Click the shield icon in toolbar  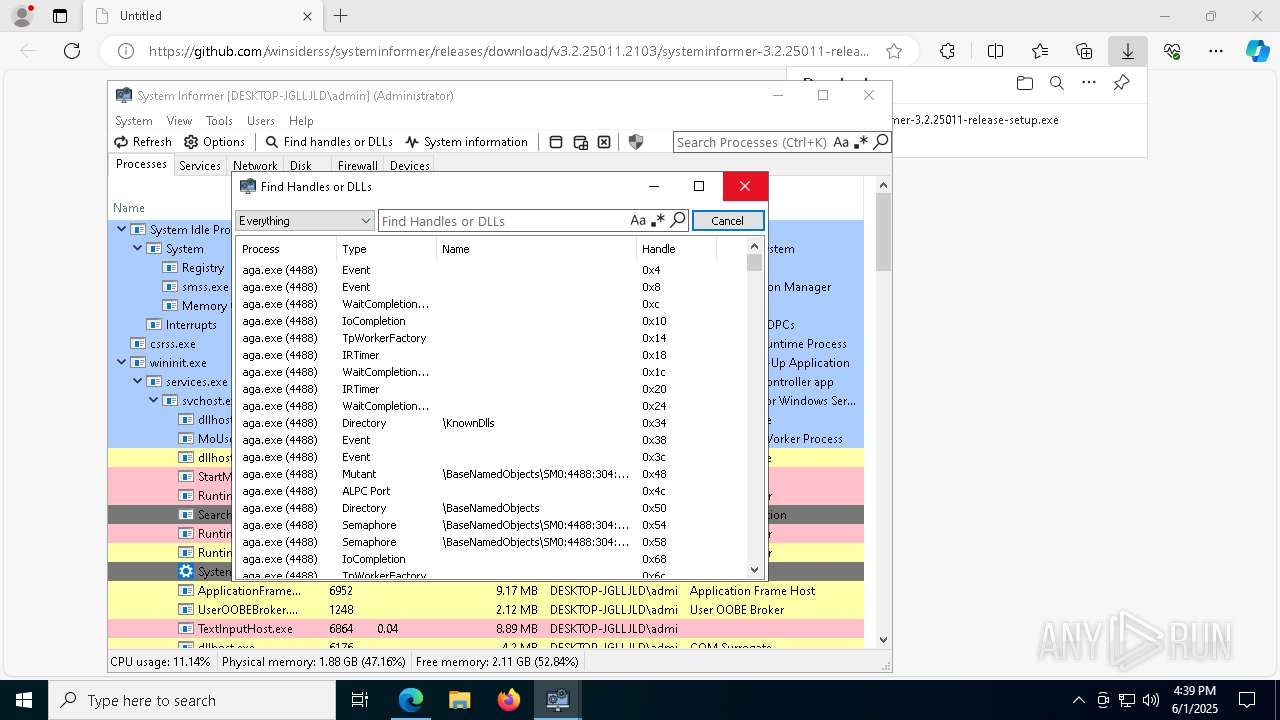pyautogui.click(x=636, y=142)
